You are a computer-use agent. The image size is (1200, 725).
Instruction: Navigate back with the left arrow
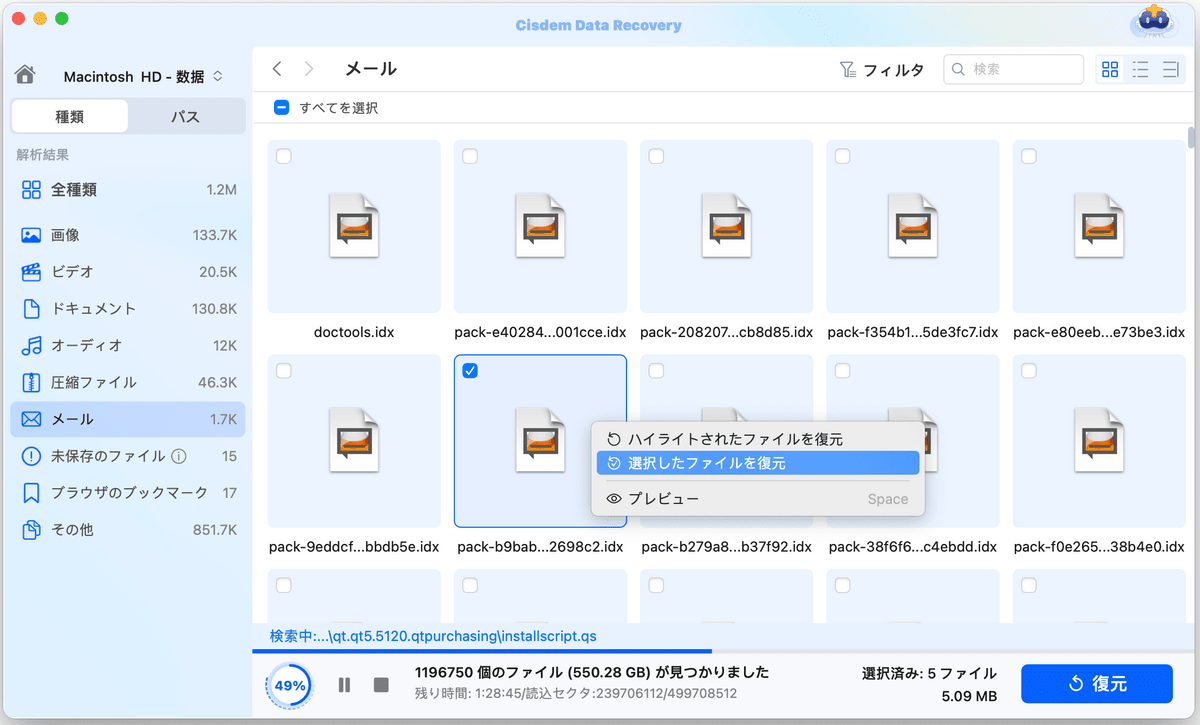coord(277,69)
